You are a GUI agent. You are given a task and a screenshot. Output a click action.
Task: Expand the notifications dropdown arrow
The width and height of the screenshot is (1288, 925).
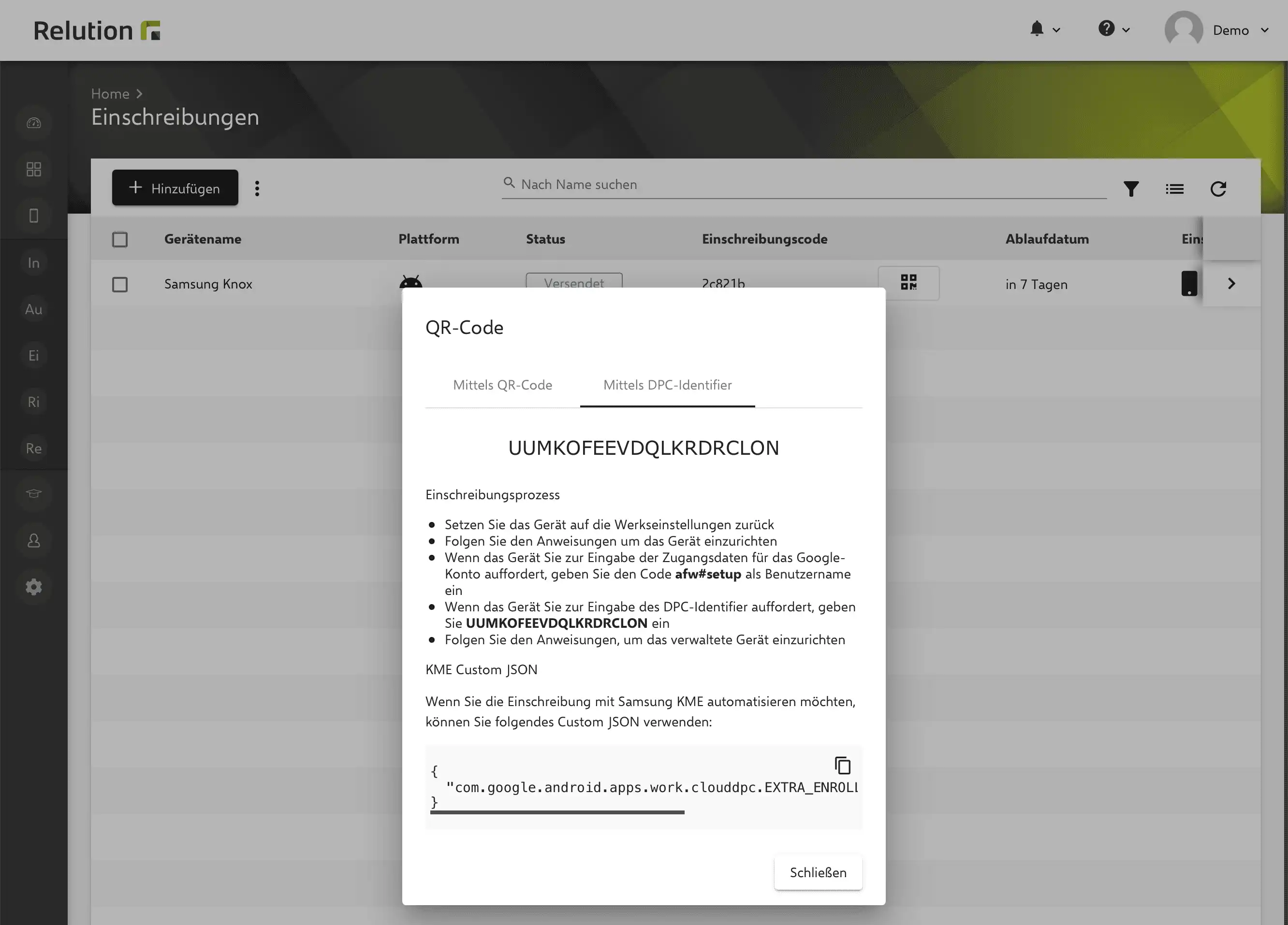(1056, 30)
